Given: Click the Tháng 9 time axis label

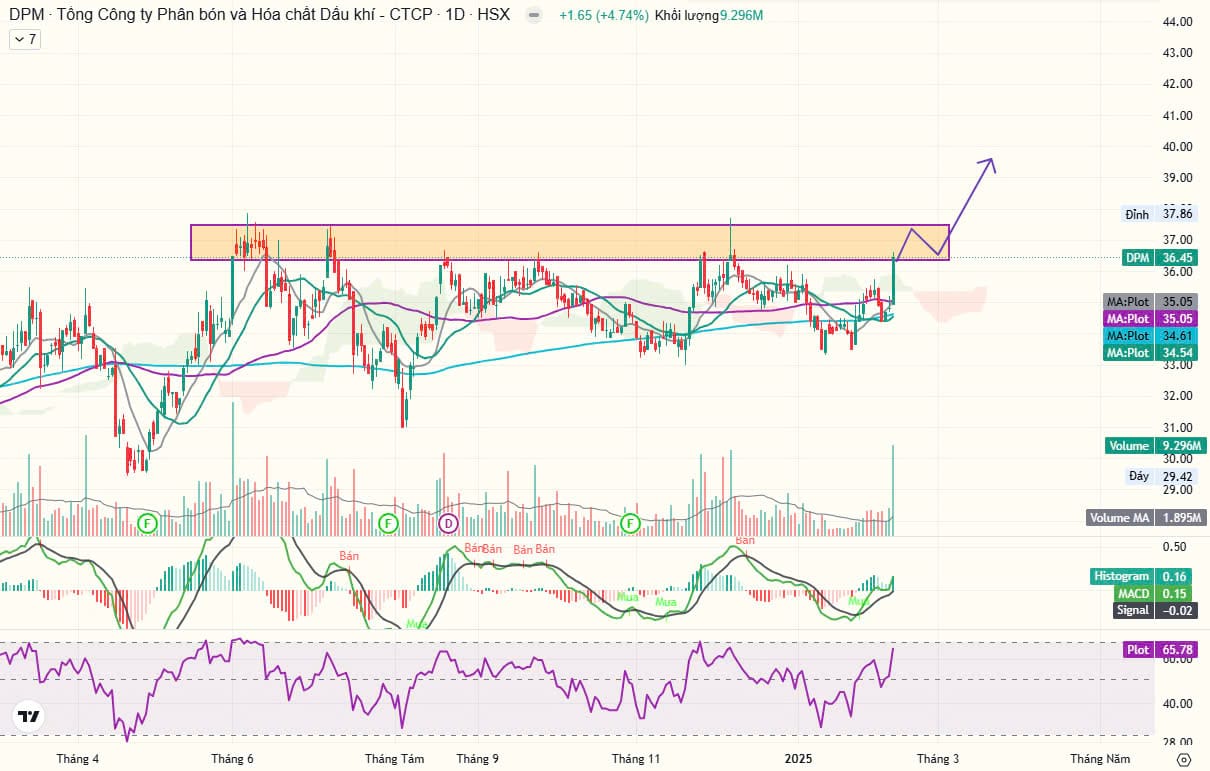Looking at the screenshot, I should click(477, 759).
